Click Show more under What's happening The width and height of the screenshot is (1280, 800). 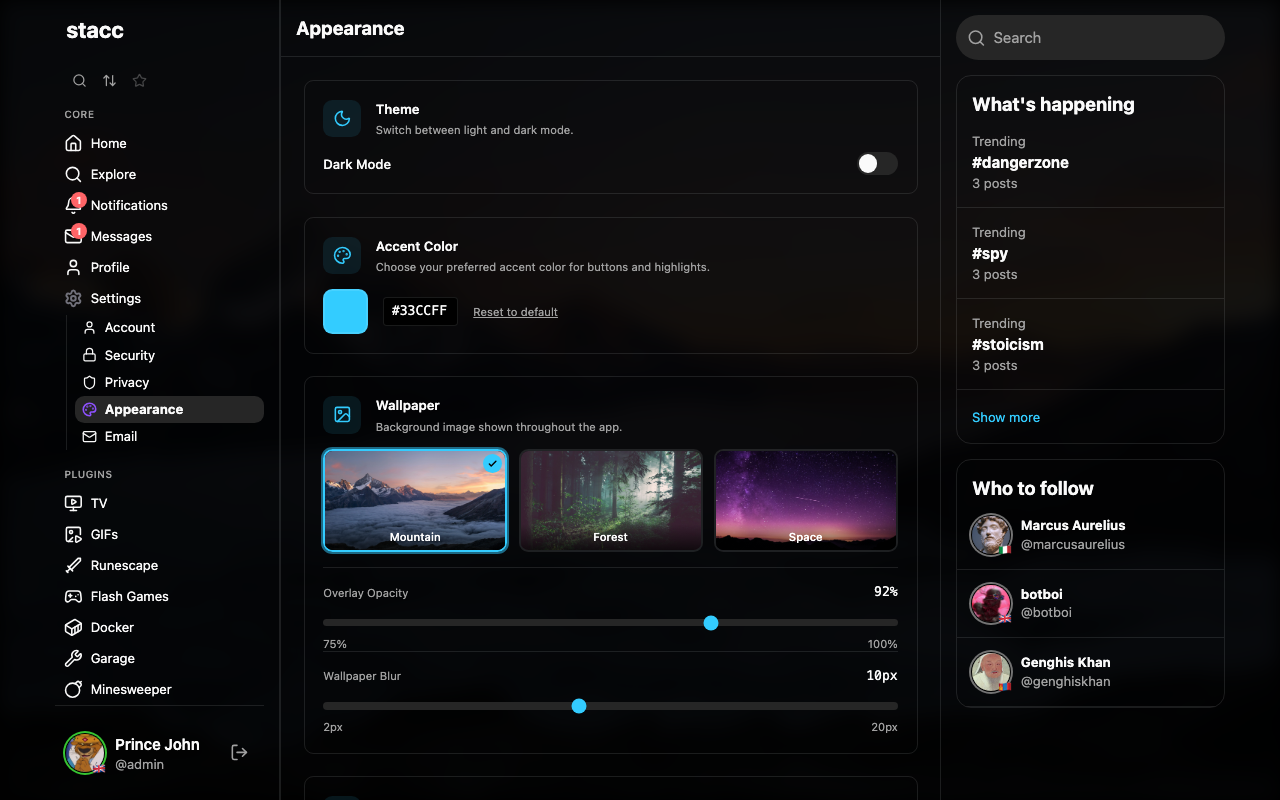pyautogui.click(x=1006, y=417)
